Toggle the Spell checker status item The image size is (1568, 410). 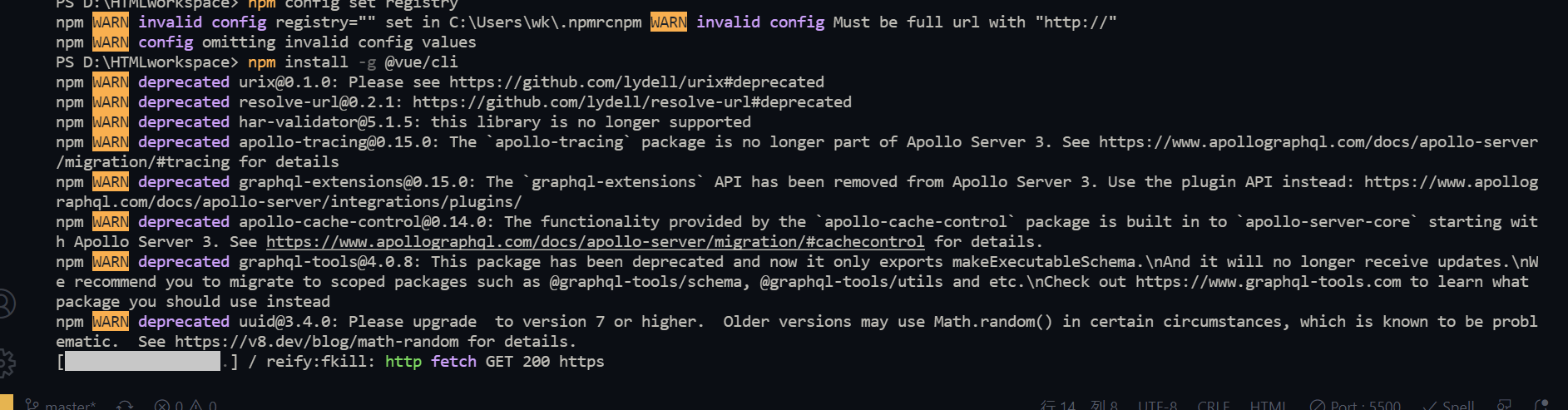pos(1449,405)
